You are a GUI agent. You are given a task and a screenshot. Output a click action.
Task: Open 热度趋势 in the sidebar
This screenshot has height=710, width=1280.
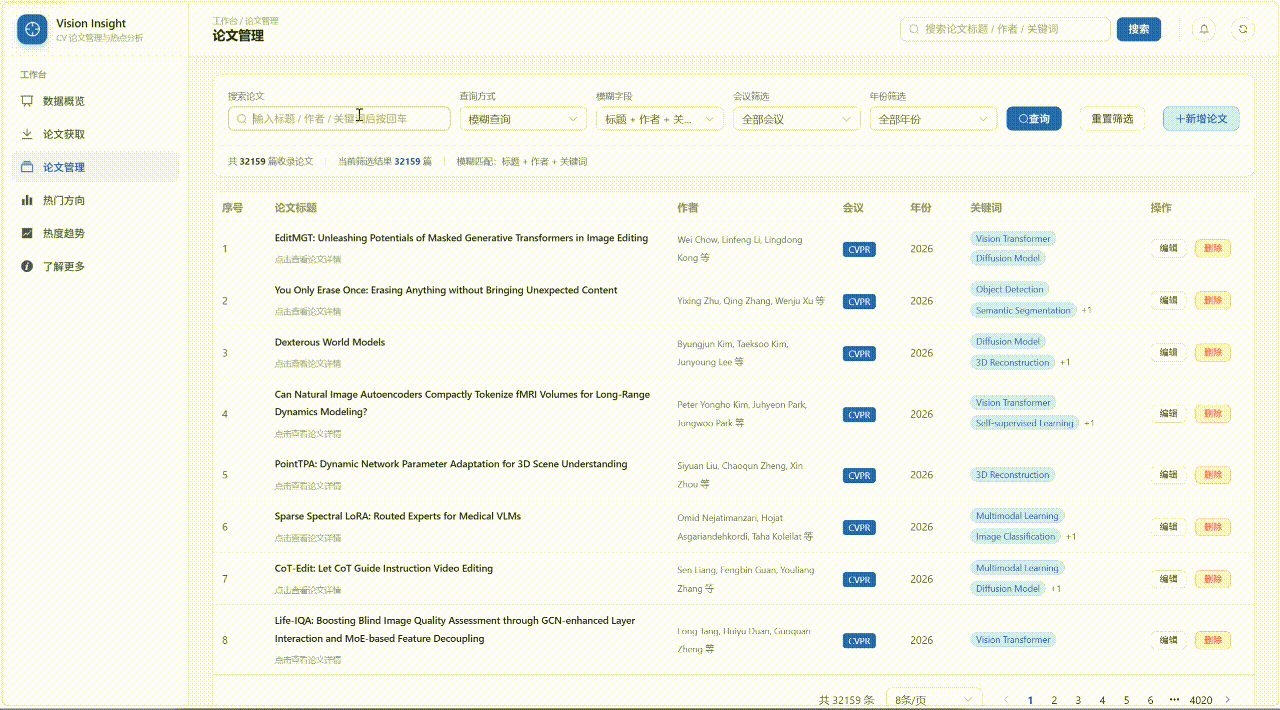pyautogui.click(x=95, y=233)
